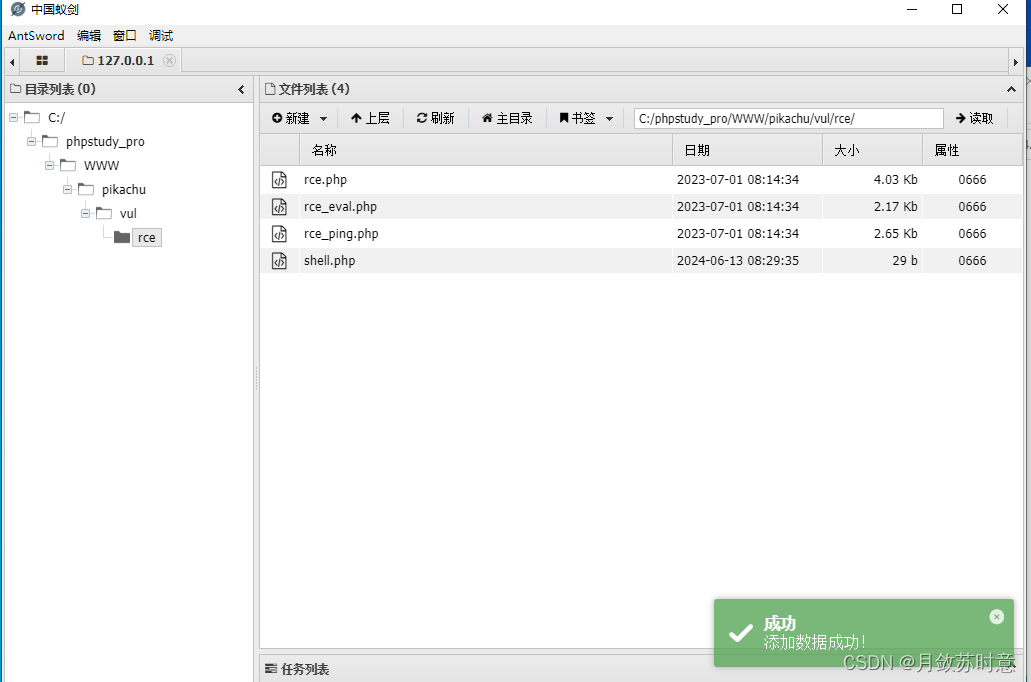The height and width of the screenshot is (682, 1031).
Task: Click the right tab-navigation arrow
Action: click(1016, 62)
